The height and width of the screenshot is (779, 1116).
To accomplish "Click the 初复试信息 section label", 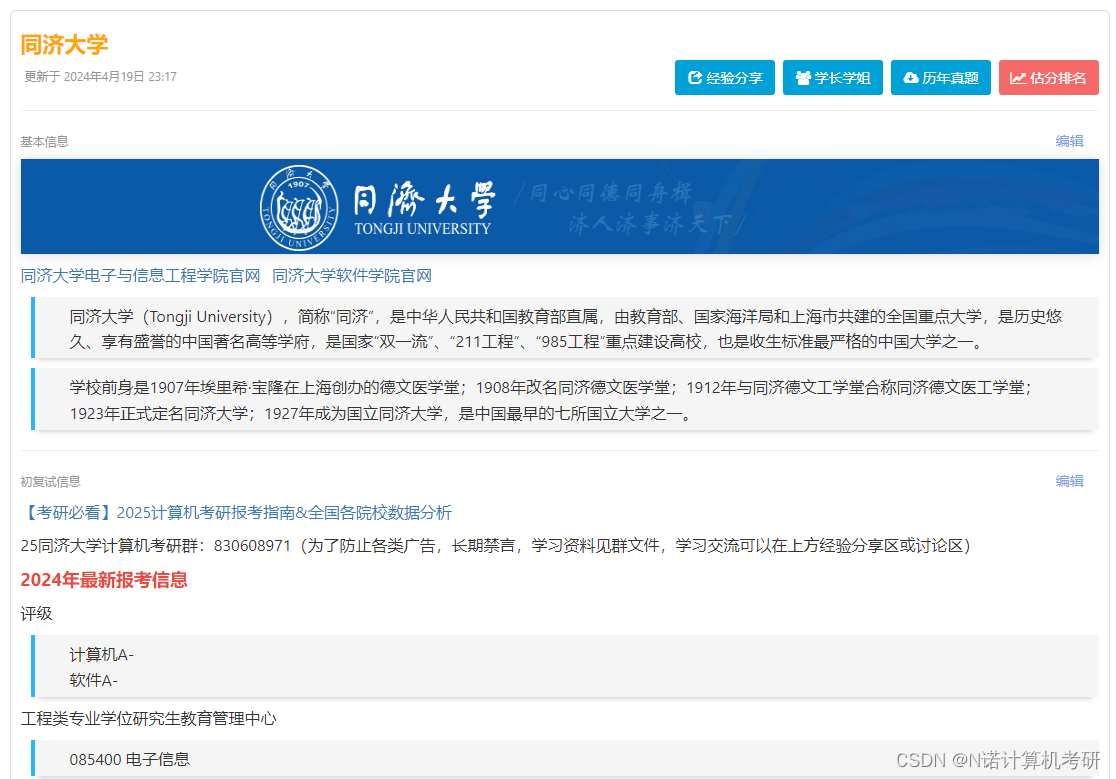I will pyautogui.click(x=50, y=482).
